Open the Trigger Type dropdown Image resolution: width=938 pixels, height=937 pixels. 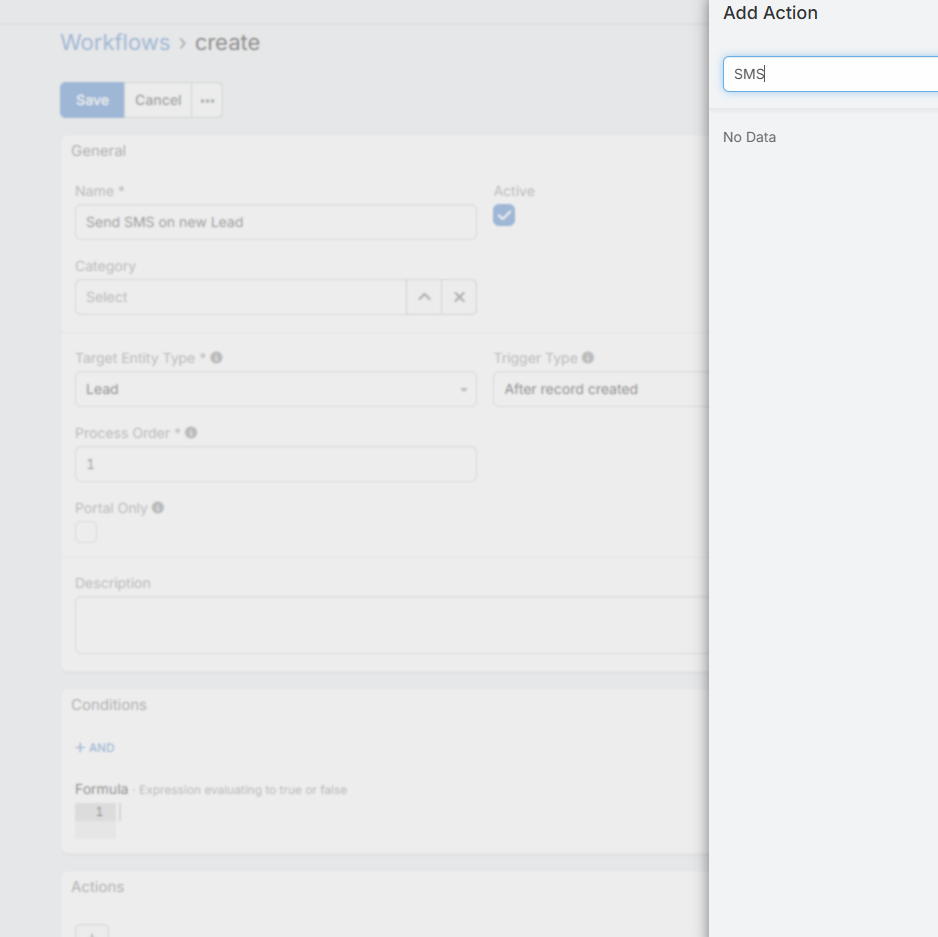600,389
